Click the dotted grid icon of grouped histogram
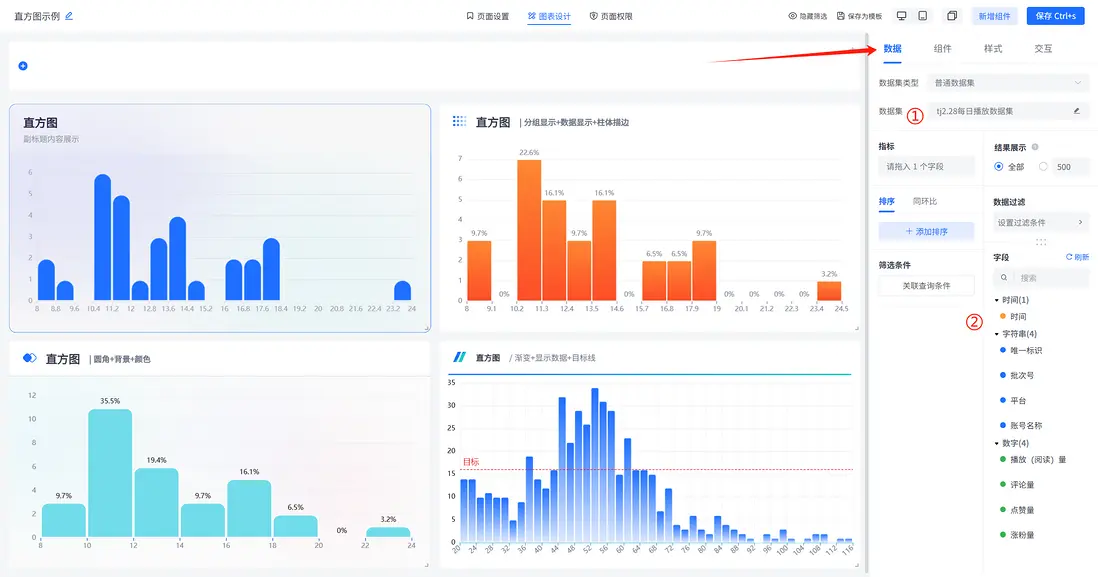The image size is (1098, 577). click(x=459, y=121)
